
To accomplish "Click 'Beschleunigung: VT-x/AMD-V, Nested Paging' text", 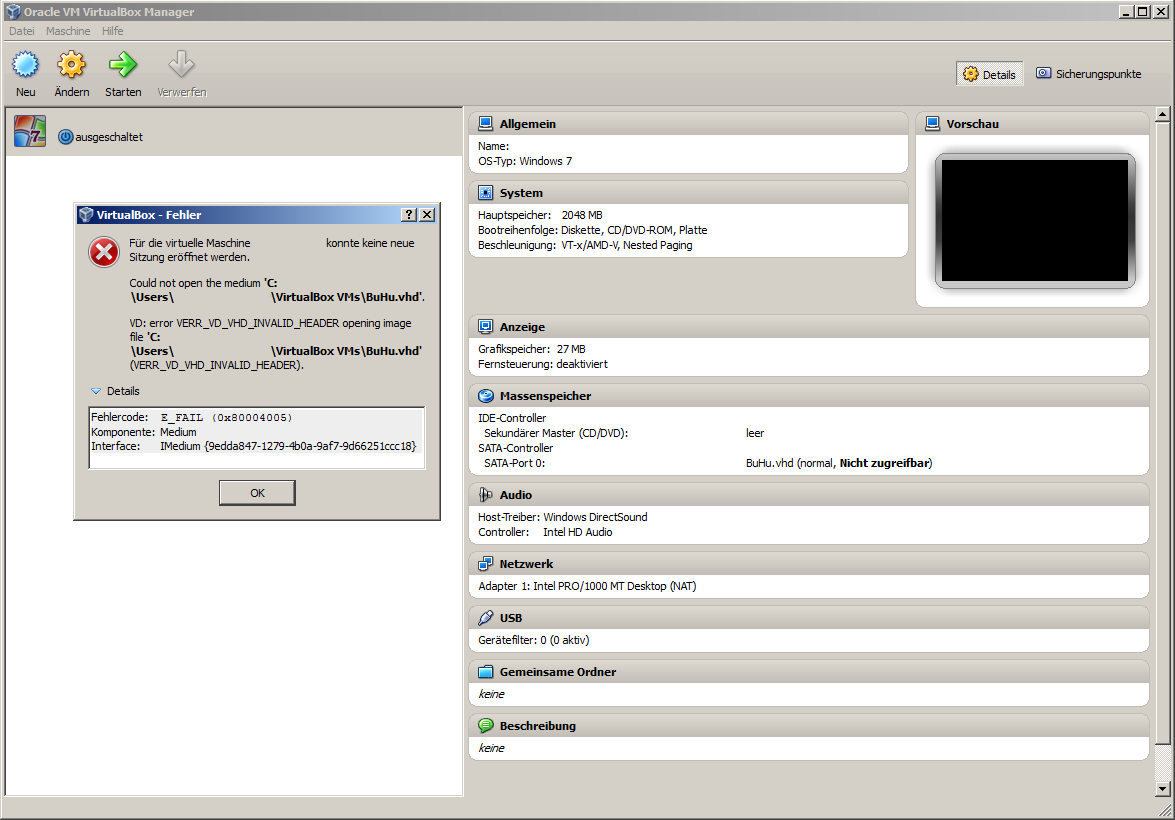I will pyautogui.click(x=585, y=245).
